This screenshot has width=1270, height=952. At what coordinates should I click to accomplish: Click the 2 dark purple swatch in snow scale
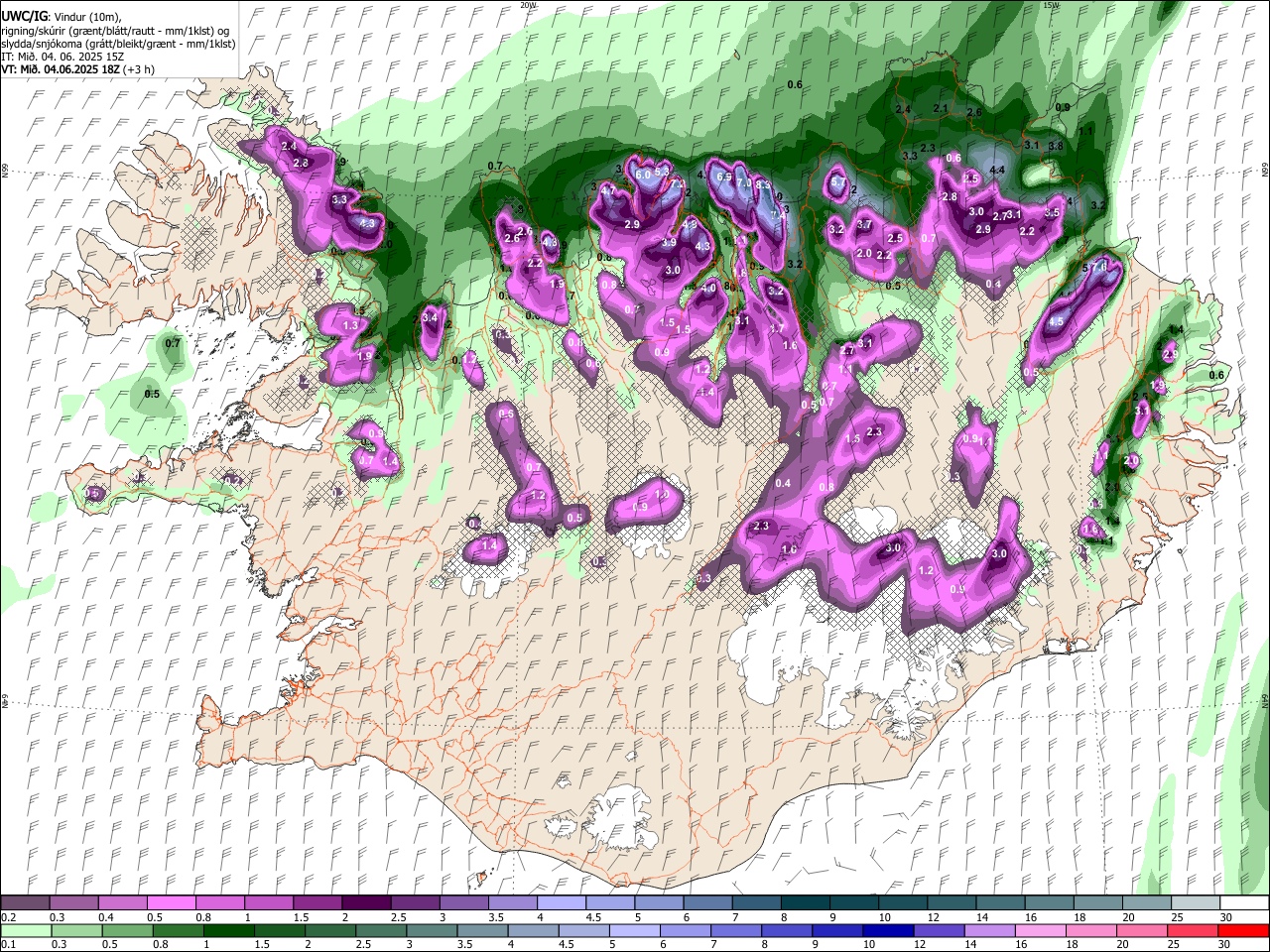tap(366, 903)
